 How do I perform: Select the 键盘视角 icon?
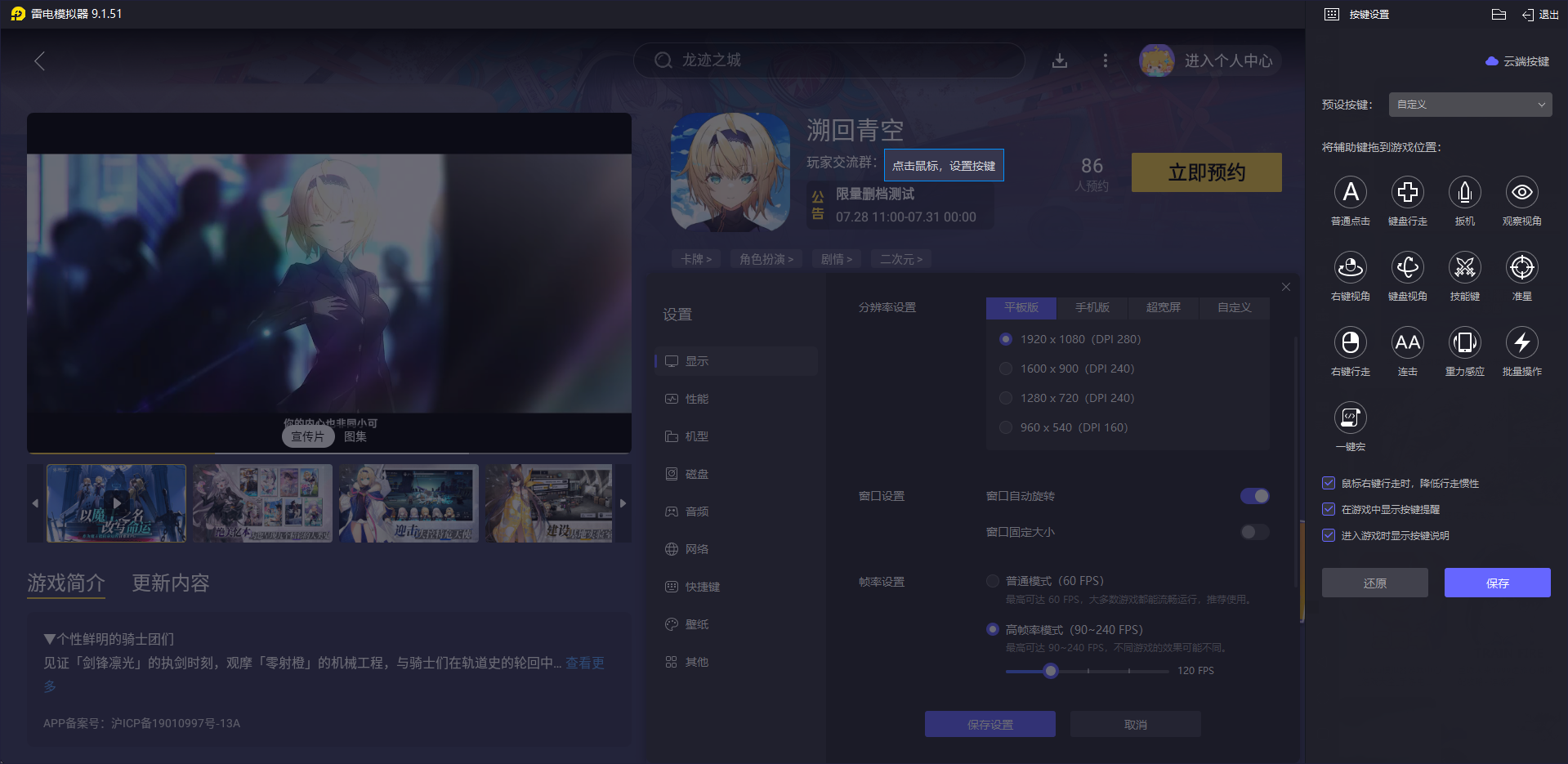tap(1408, 267)
